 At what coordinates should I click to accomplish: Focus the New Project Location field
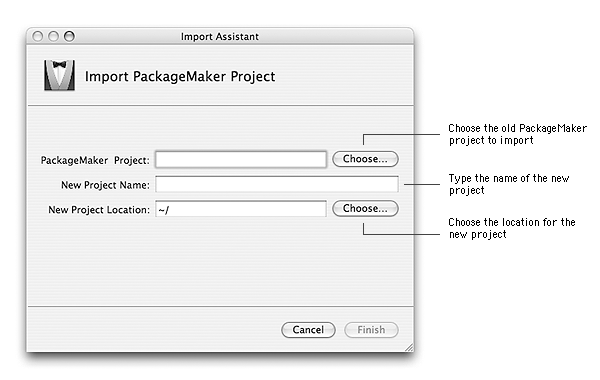tap(241, 209)
